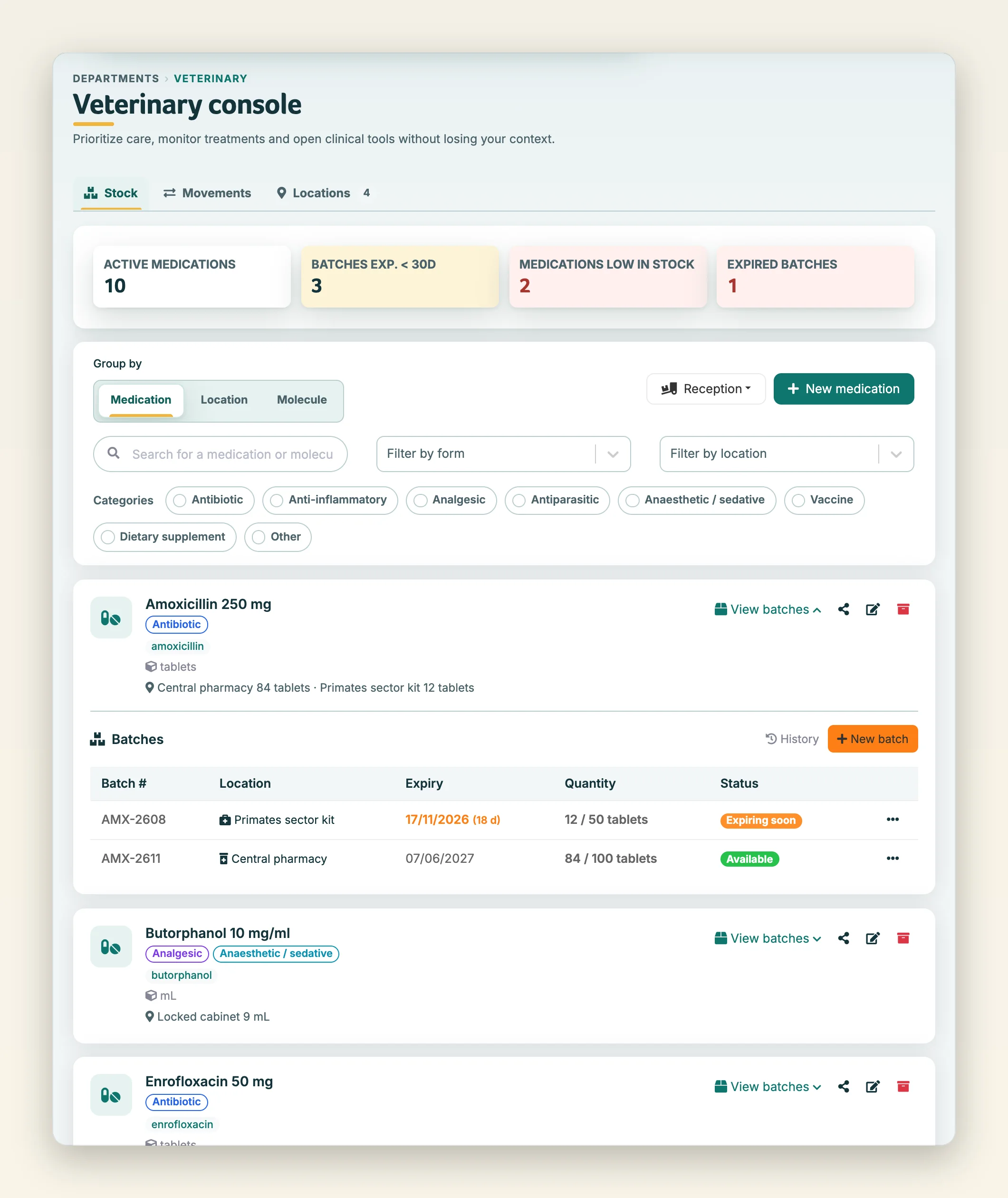Group by Molecule

click(x=302, y=399)
